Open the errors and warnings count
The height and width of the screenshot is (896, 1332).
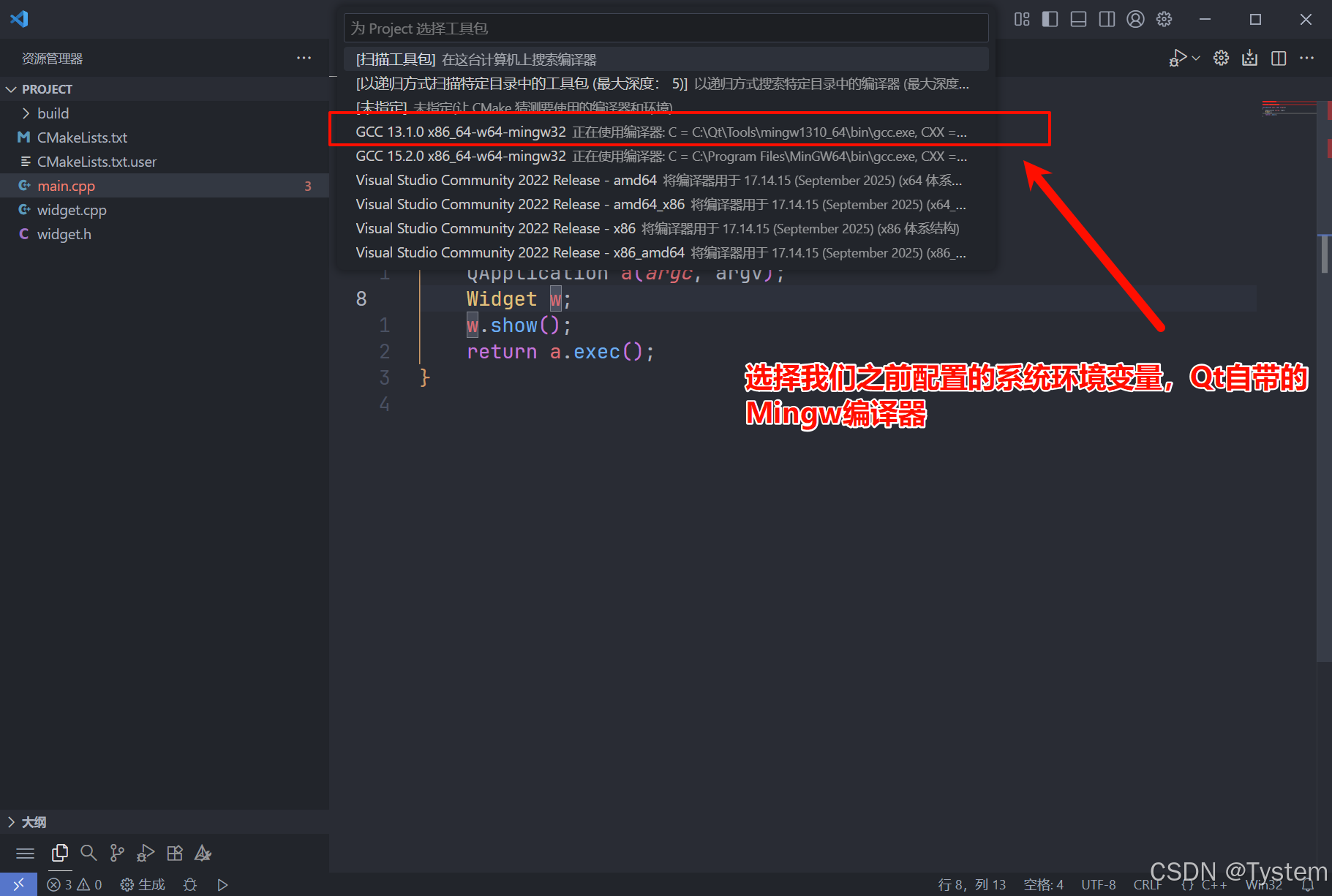[x=75, y=884]
